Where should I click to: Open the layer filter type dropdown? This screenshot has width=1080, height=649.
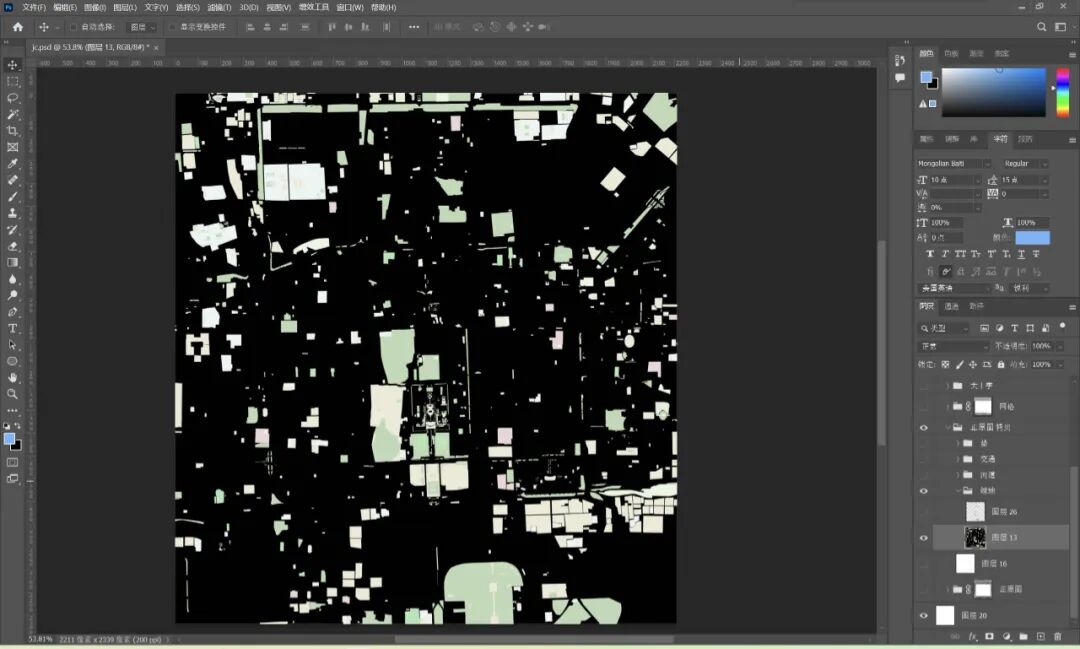pyautogui.click(x=944, y=328)
